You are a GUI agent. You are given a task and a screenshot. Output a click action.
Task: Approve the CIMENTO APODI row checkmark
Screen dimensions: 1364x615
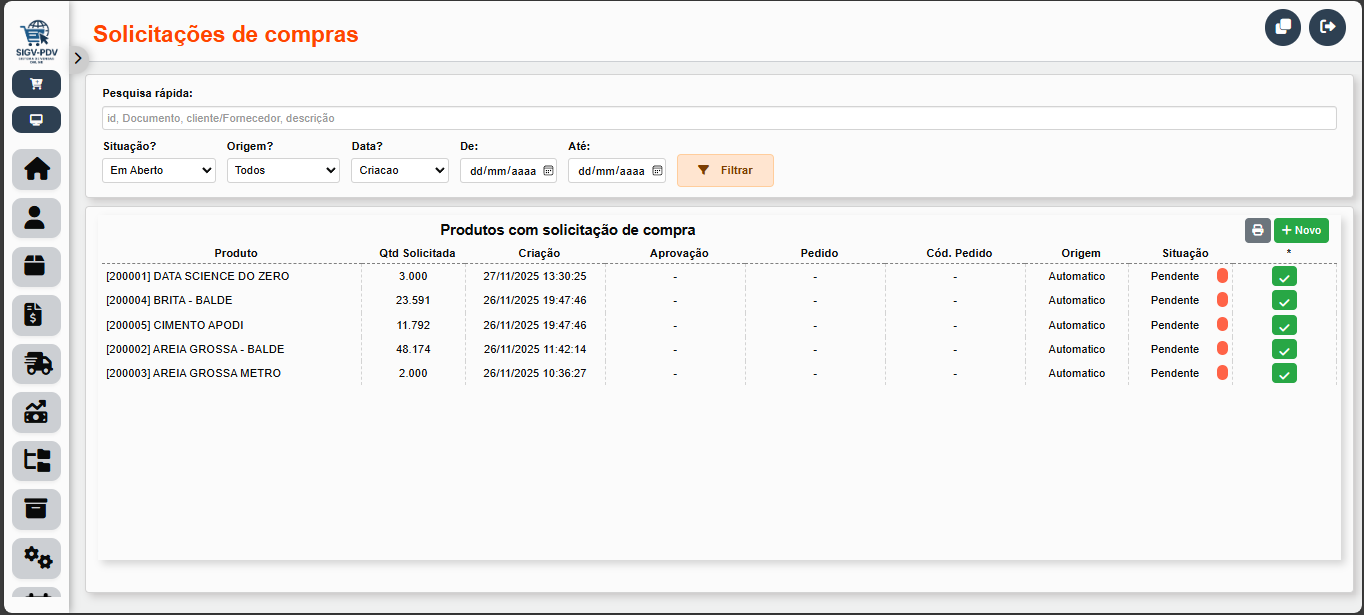tap(1284, 324)
